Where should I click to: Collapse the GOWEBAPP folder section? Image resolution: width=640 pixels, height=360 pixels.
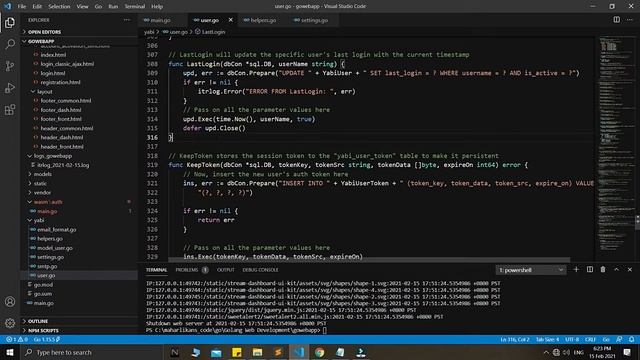(79, 41)
